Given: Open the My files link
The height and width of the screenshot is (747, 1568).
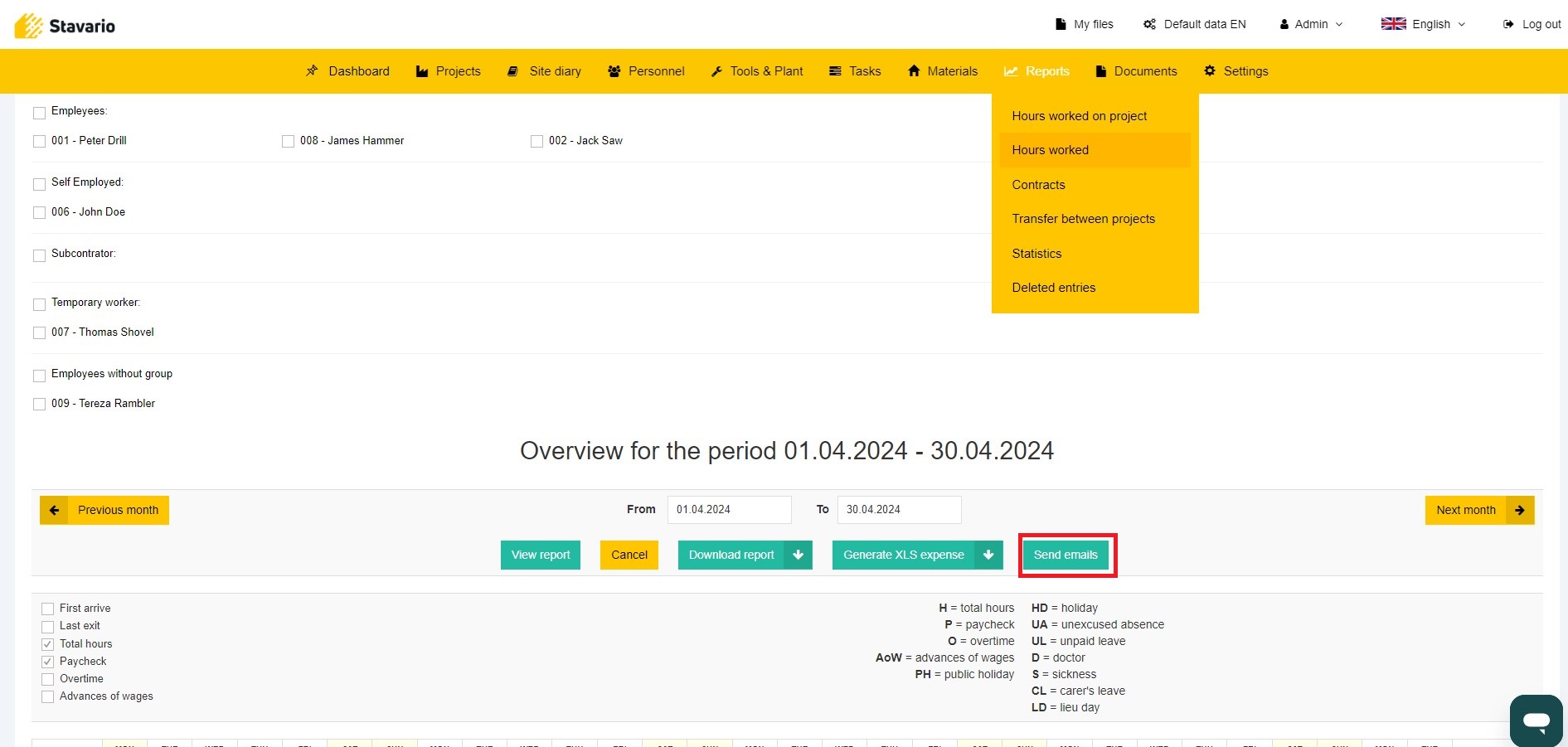Looking at the screenshot, I should pyautogui.click(x=1093, y=24).
